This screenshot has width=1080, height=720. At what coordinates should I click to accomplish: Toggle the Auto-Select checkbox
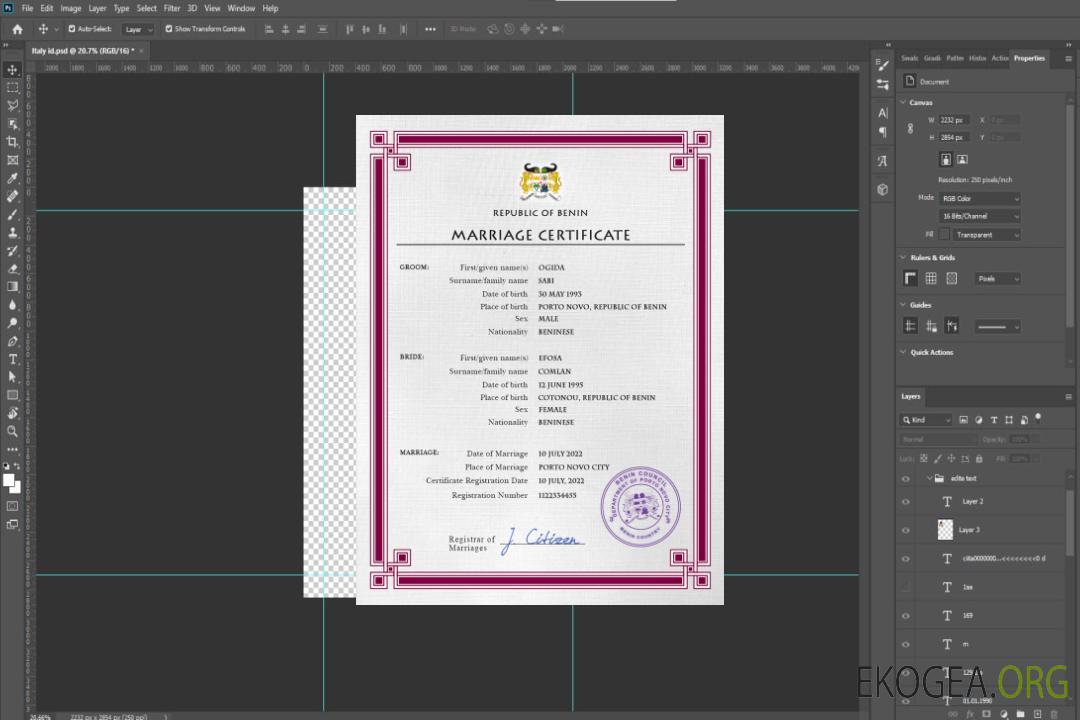pyautogui.click(x=72, y=29)
